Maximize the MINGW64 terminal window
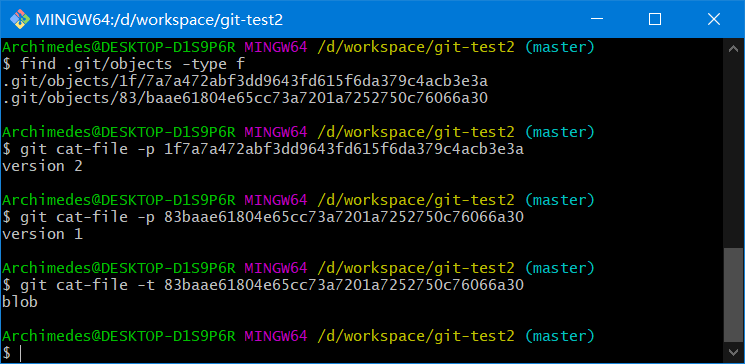This screenshot has width=745, height=364. (655, 19)
